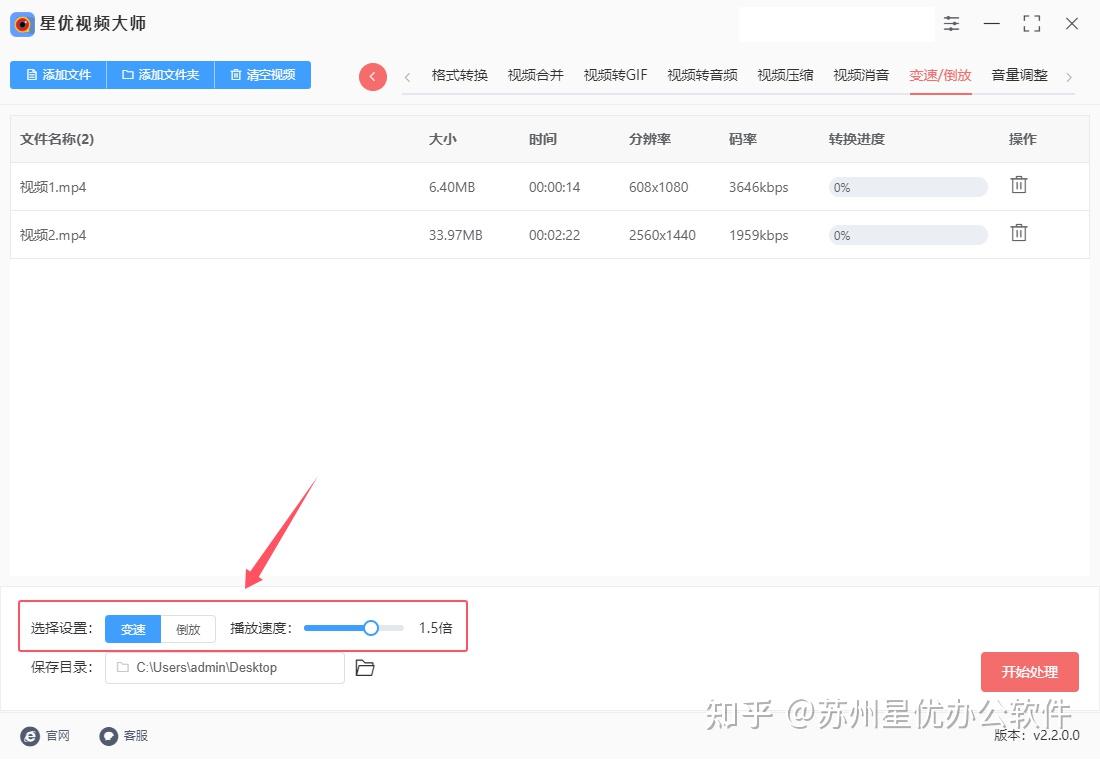Open the folder browse icon beside save directory
Screen dimensions: 1100x760
365,667
